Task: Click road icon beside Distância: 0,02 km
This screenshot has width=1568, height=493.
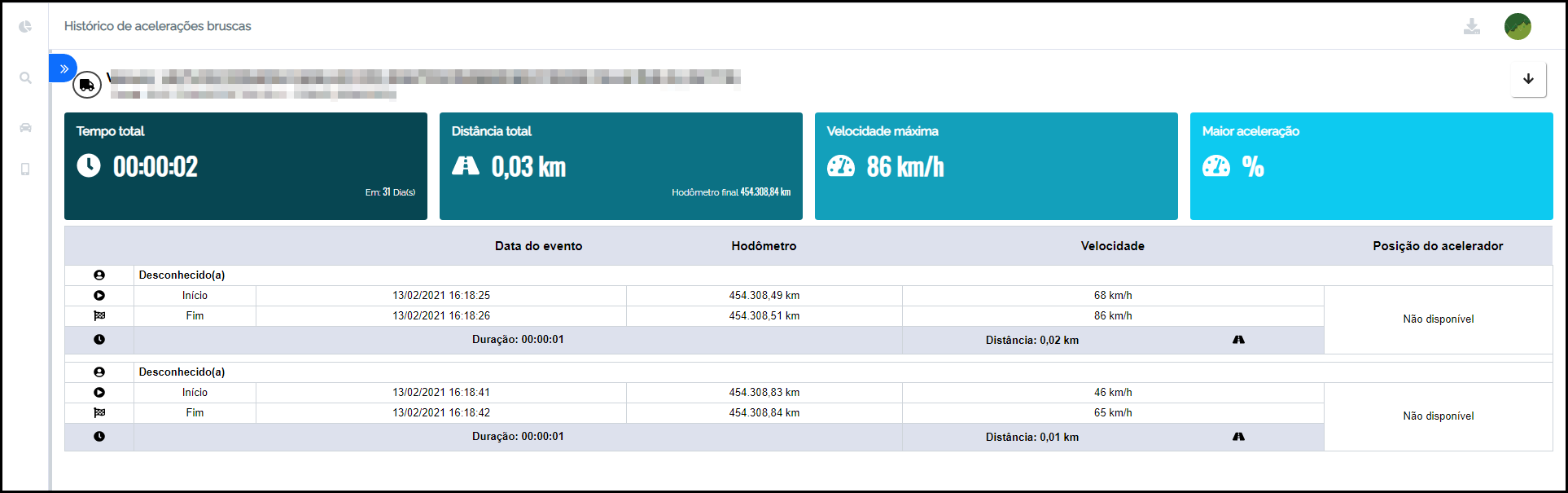Action: [x=1238, y=340]
